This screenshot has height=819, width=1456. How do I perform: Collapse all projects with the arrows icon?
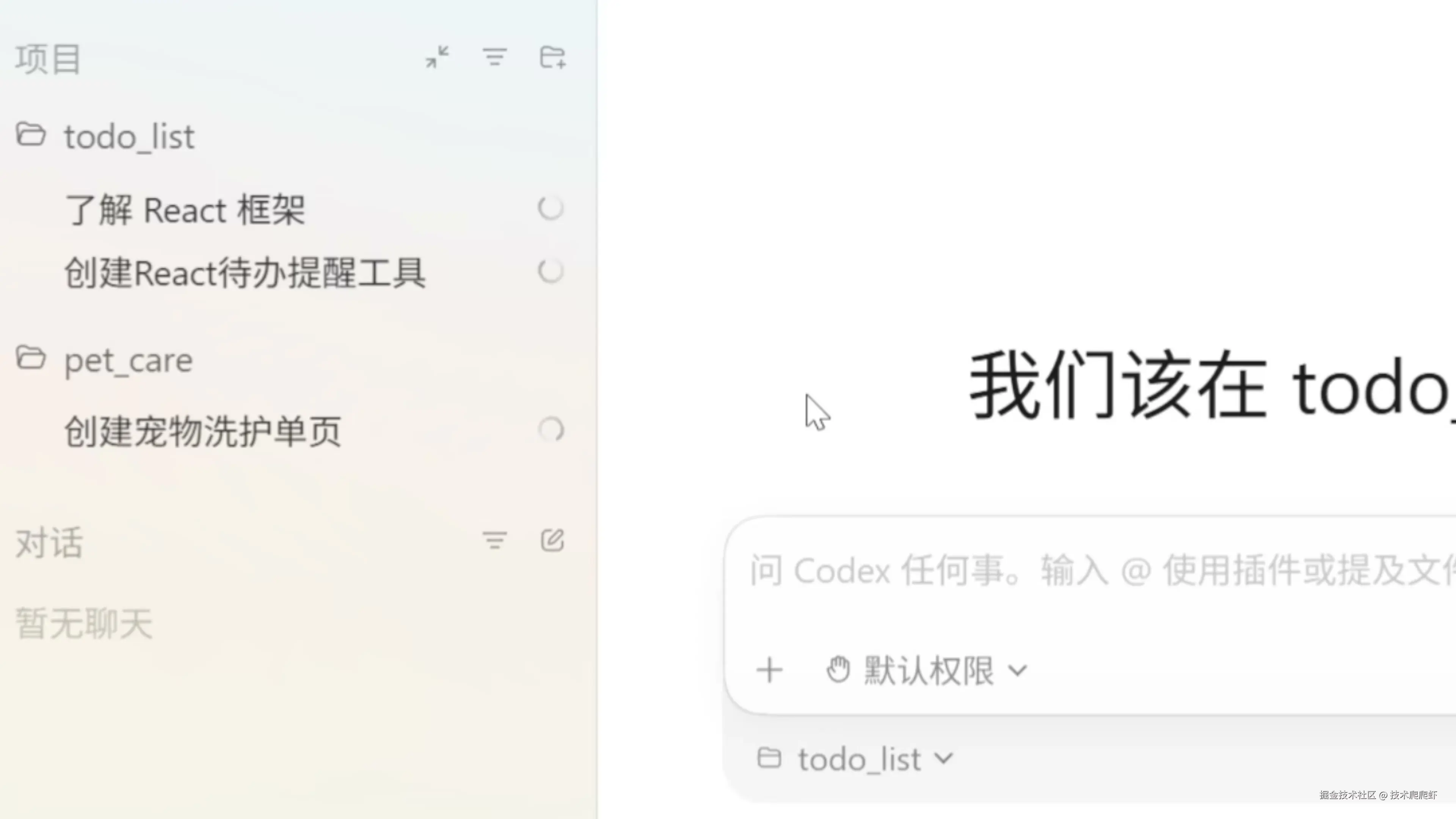click(438, 57)
